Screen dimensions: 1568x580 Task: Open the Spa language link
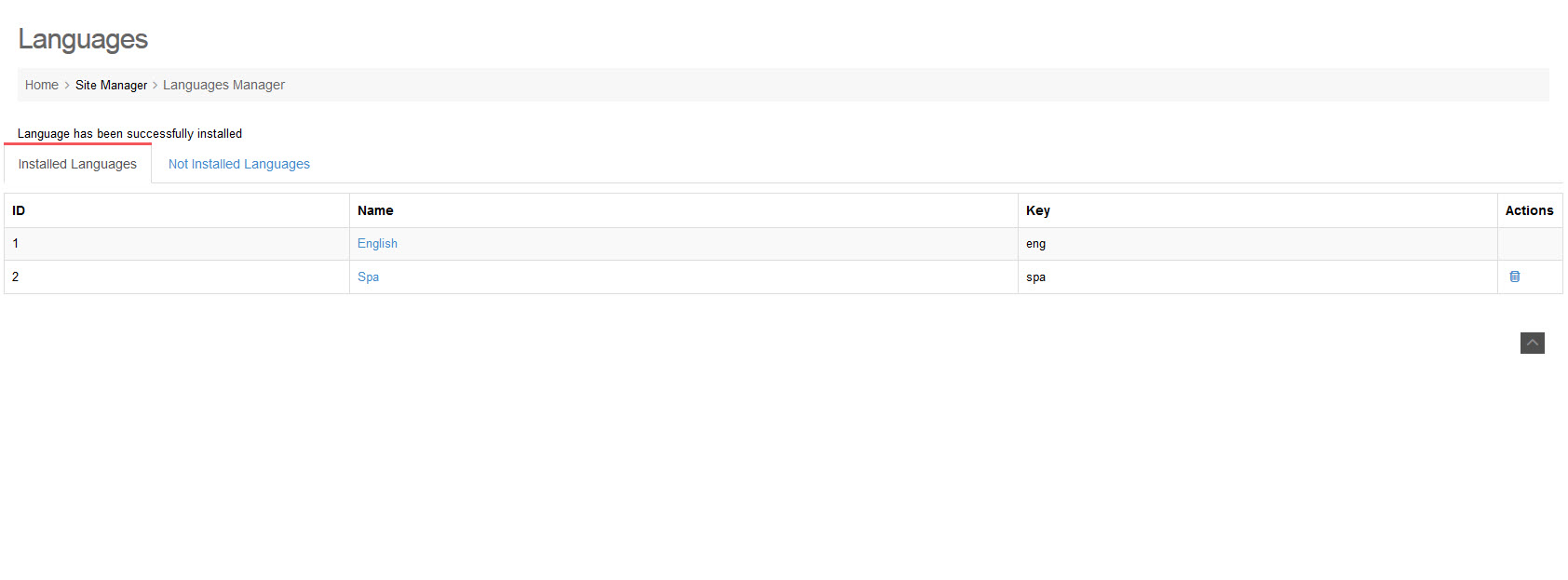(368, 277)
